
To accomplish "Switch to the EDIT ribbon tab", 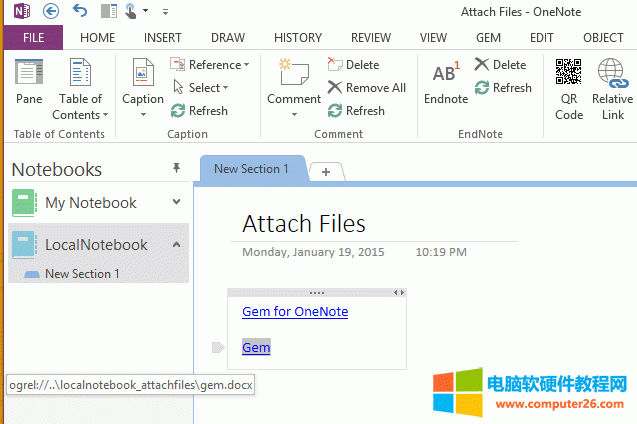I will point(542,38).
